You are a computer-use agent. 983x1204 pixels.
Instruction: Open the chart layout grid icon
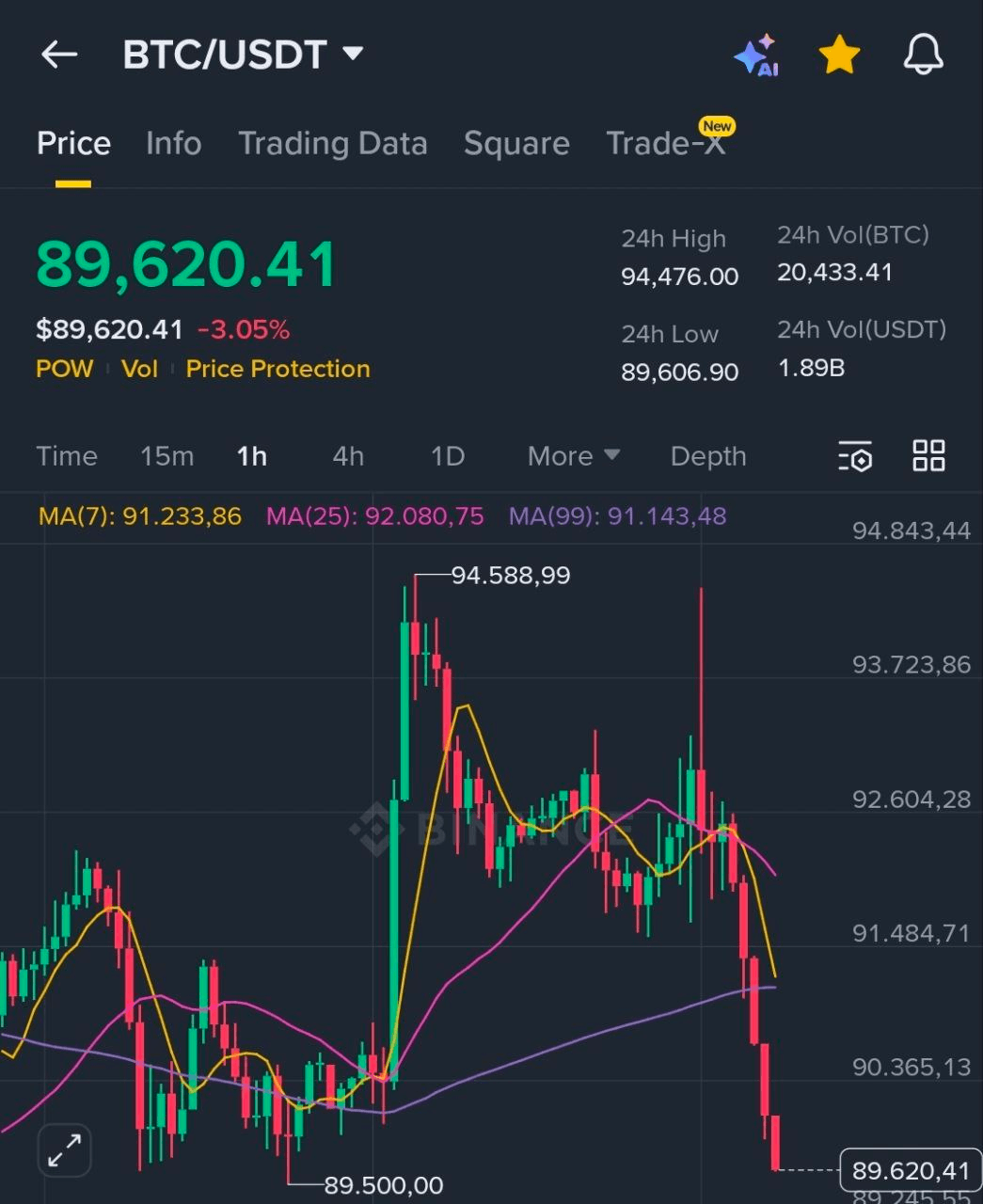point(928,455)
